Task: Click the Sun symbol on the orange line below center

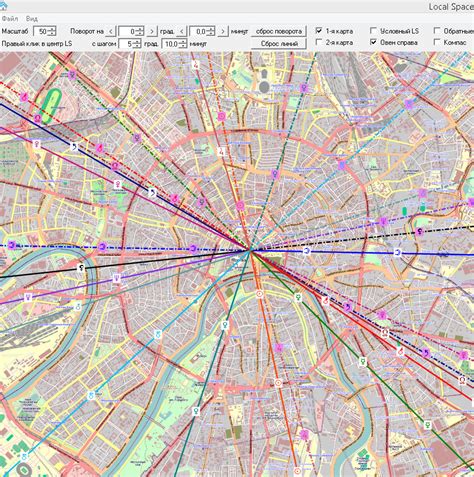Action: click(x=259, y=294)
